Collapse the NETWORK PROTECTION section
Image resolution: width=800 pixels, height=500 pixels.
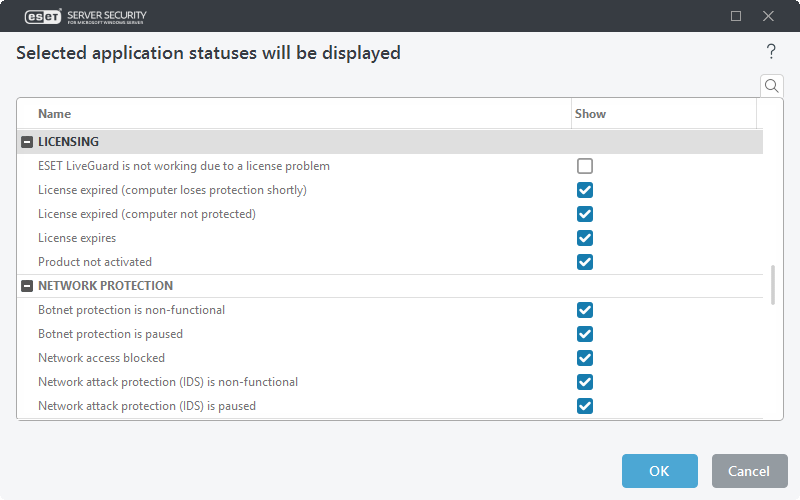27,286
